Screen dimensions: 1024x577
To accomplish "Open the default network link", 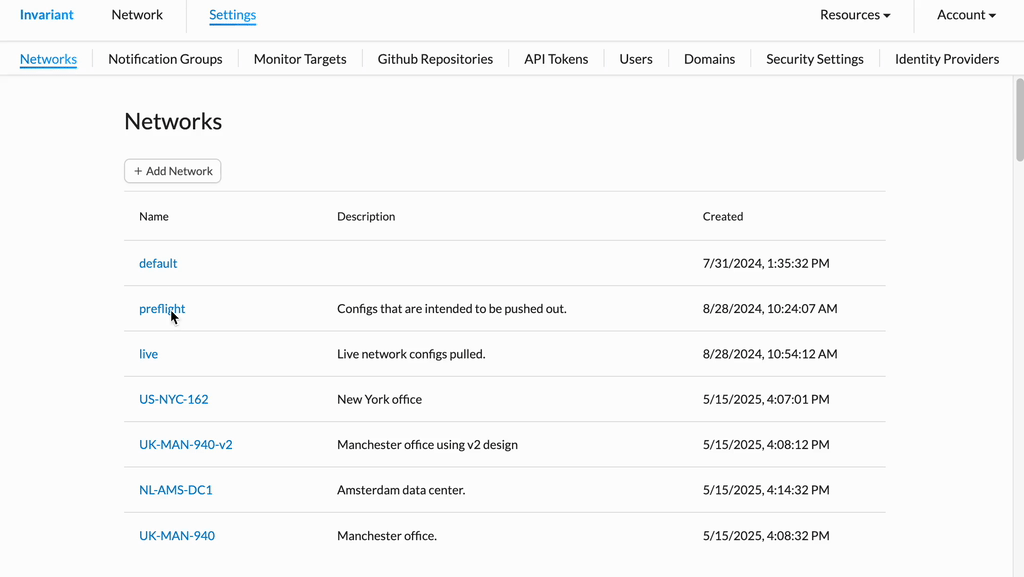I will (x=158, y=263).
